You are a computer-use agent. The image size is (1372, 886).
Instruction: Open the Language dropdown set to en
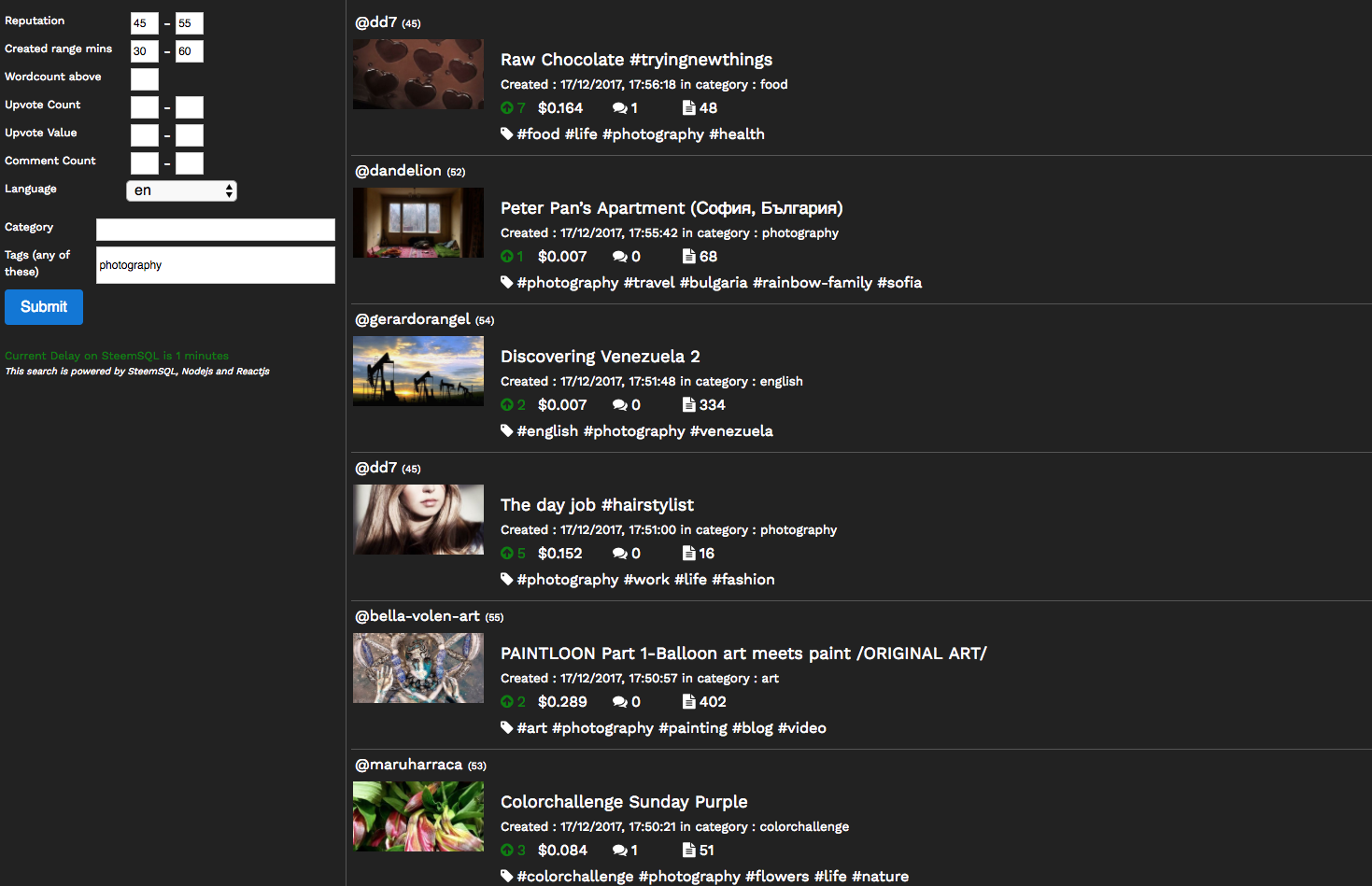coord(181,190)
